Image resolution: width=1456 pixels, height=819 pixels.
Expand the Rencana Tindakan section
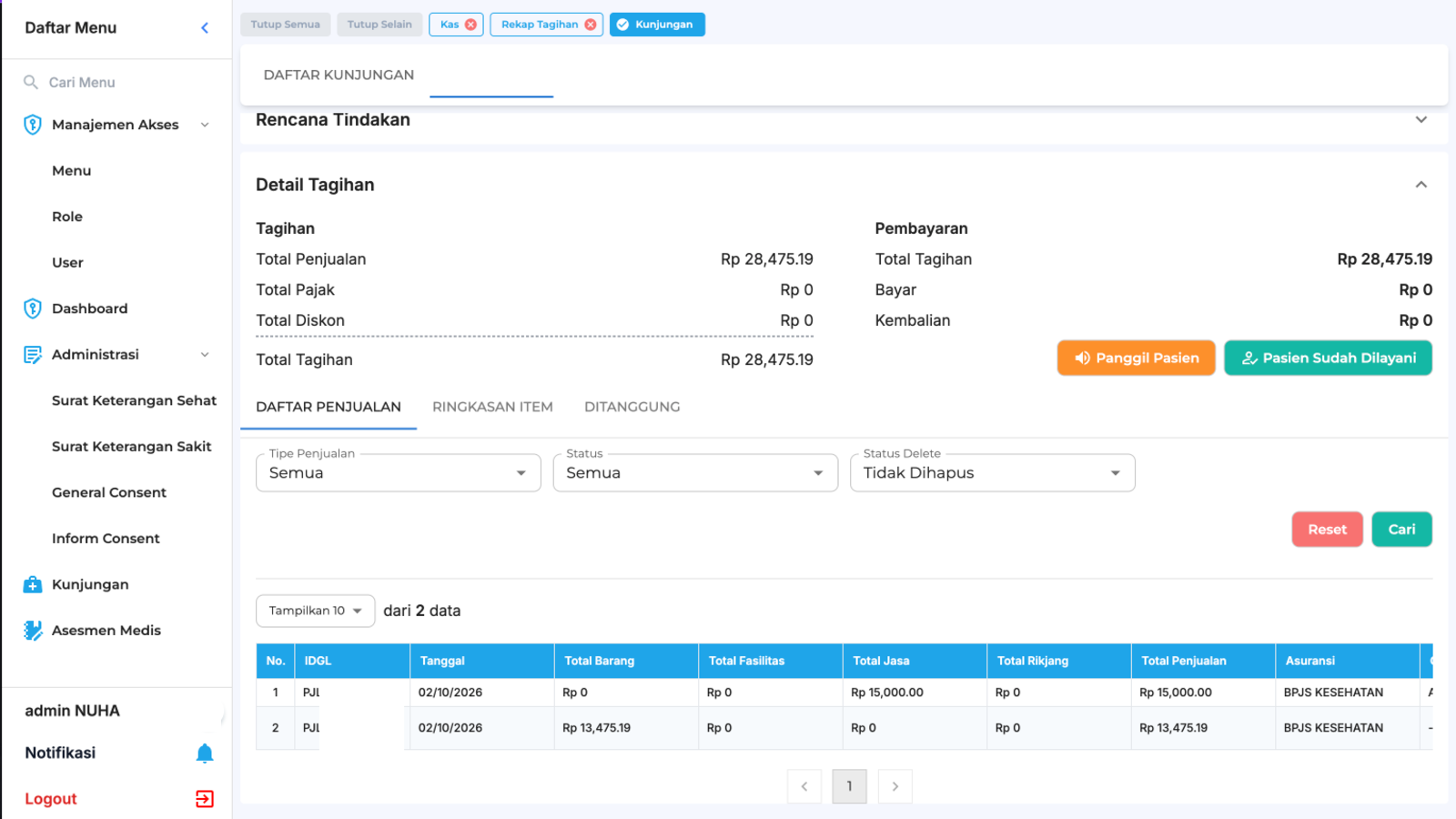[x=1421, y=120]
